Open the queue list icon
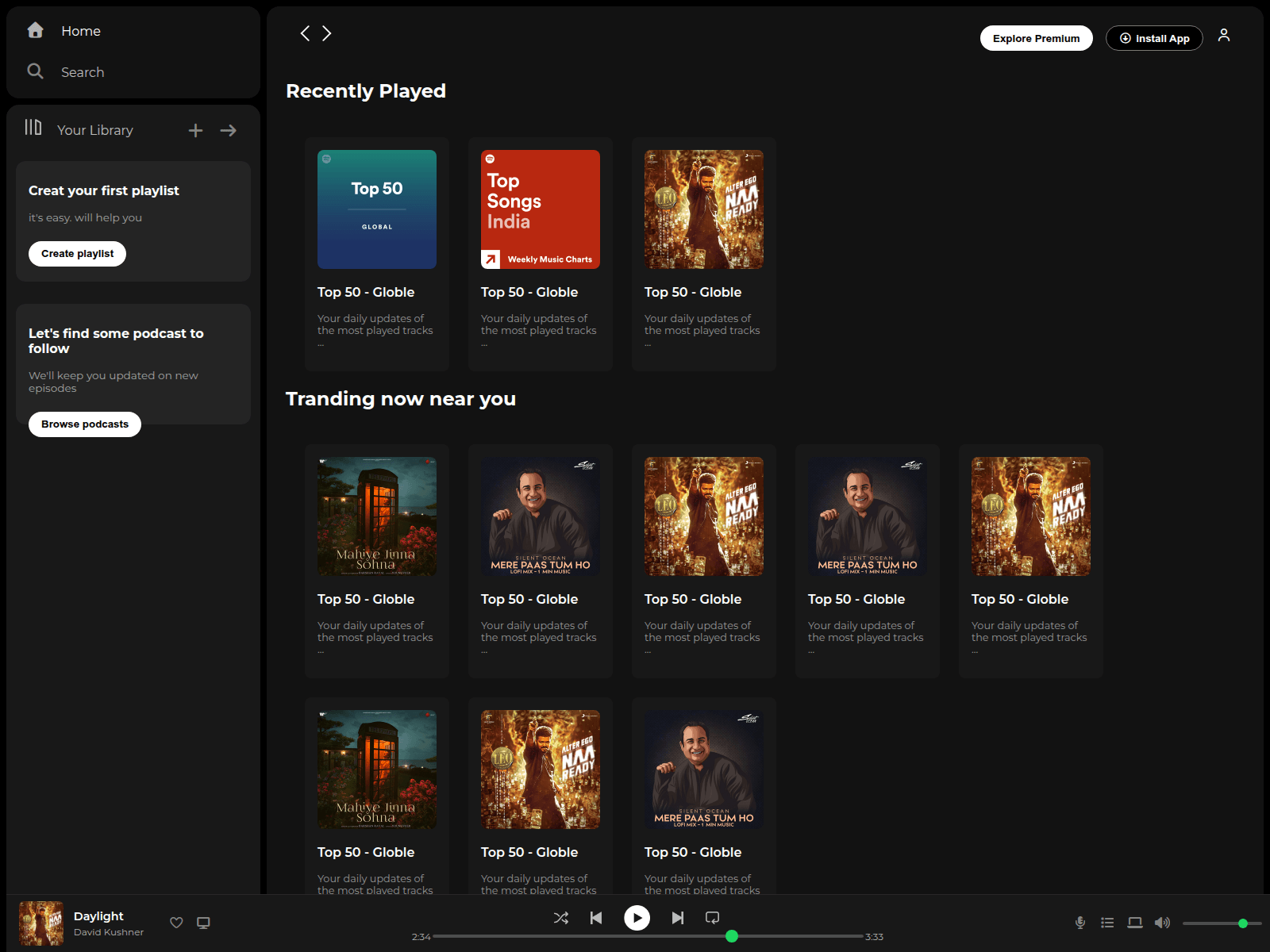The width and height of the screenshot is (1270, 952). click(1107, 923)
